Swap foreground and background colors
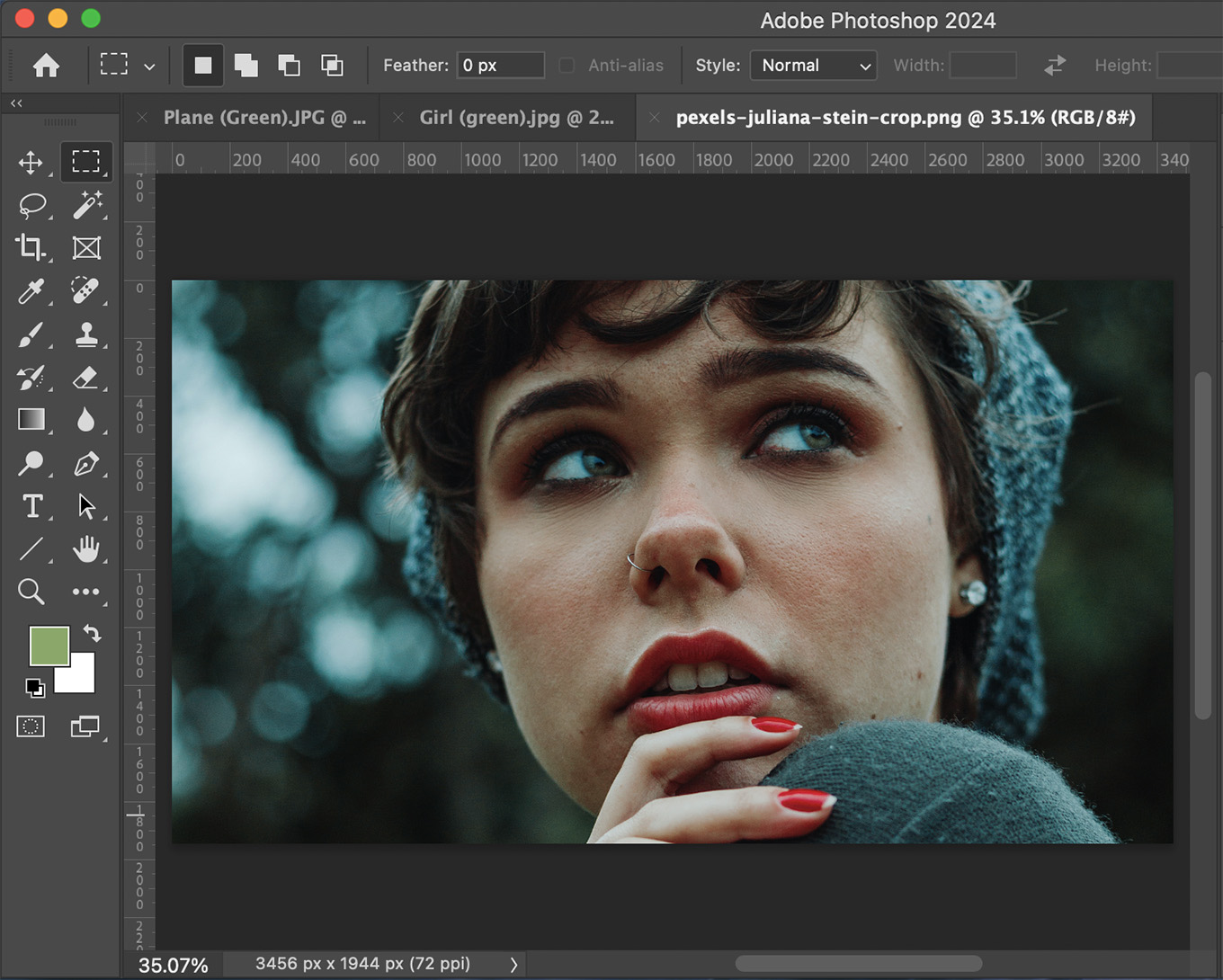 click(92, 633)
